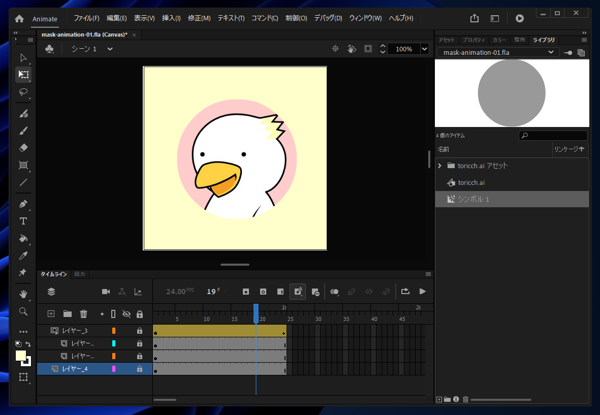Pick the Line tool
Viewport: 600px width, 415px height.
coord(23,183)
